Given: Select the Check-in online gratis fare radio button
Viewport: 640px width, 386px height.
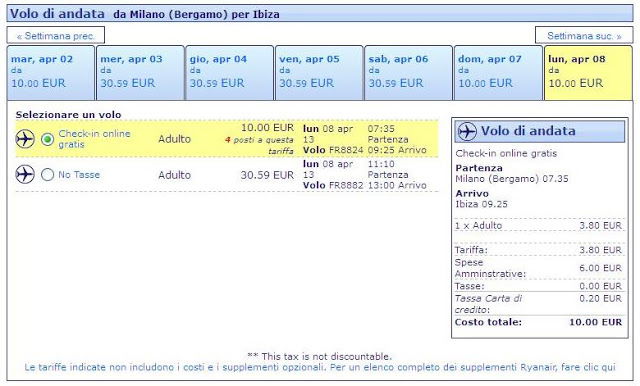Looking at the screenshot, I should pos(47,140).
